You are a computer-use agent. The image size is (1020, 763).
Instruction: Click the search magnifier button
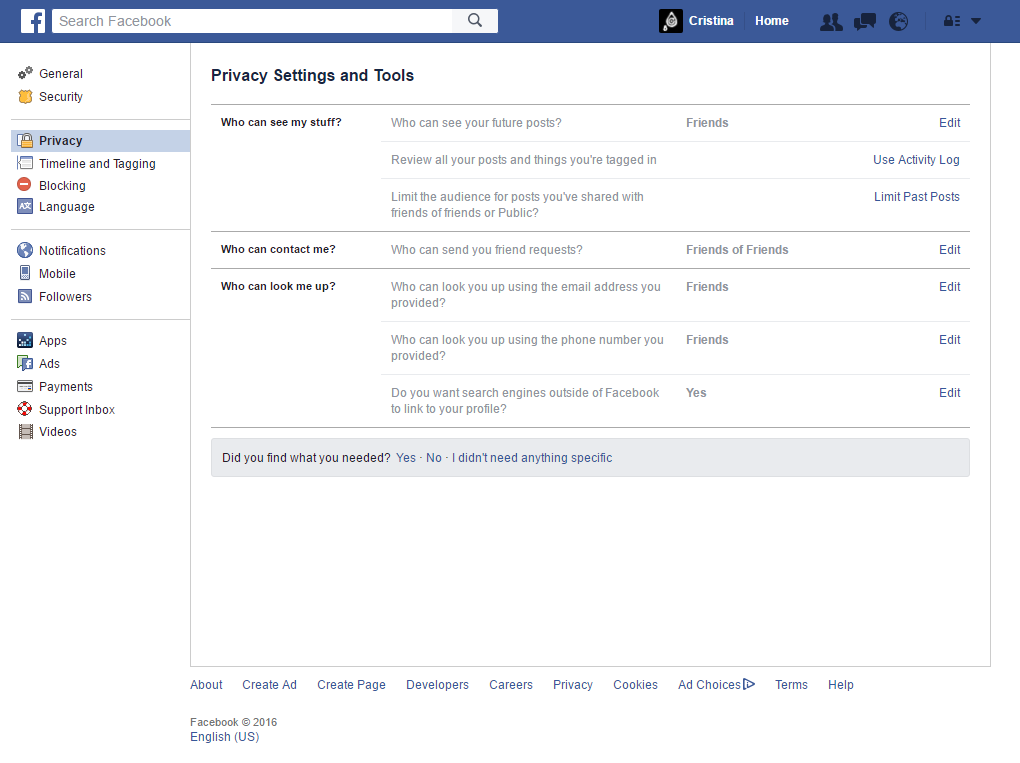[475, 21]
